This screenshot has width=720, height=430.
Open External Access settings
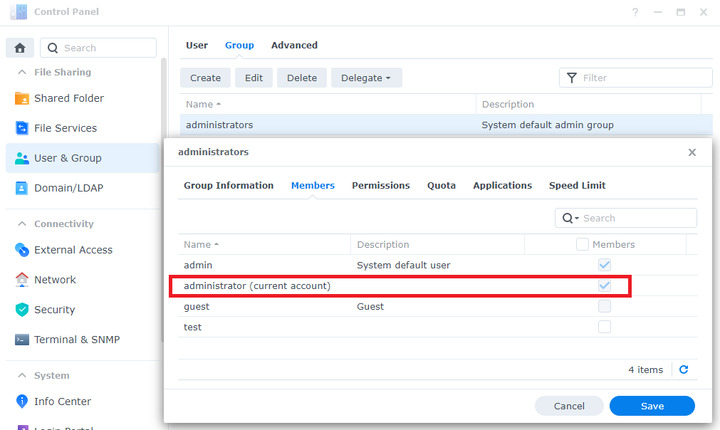pos(73,250)
